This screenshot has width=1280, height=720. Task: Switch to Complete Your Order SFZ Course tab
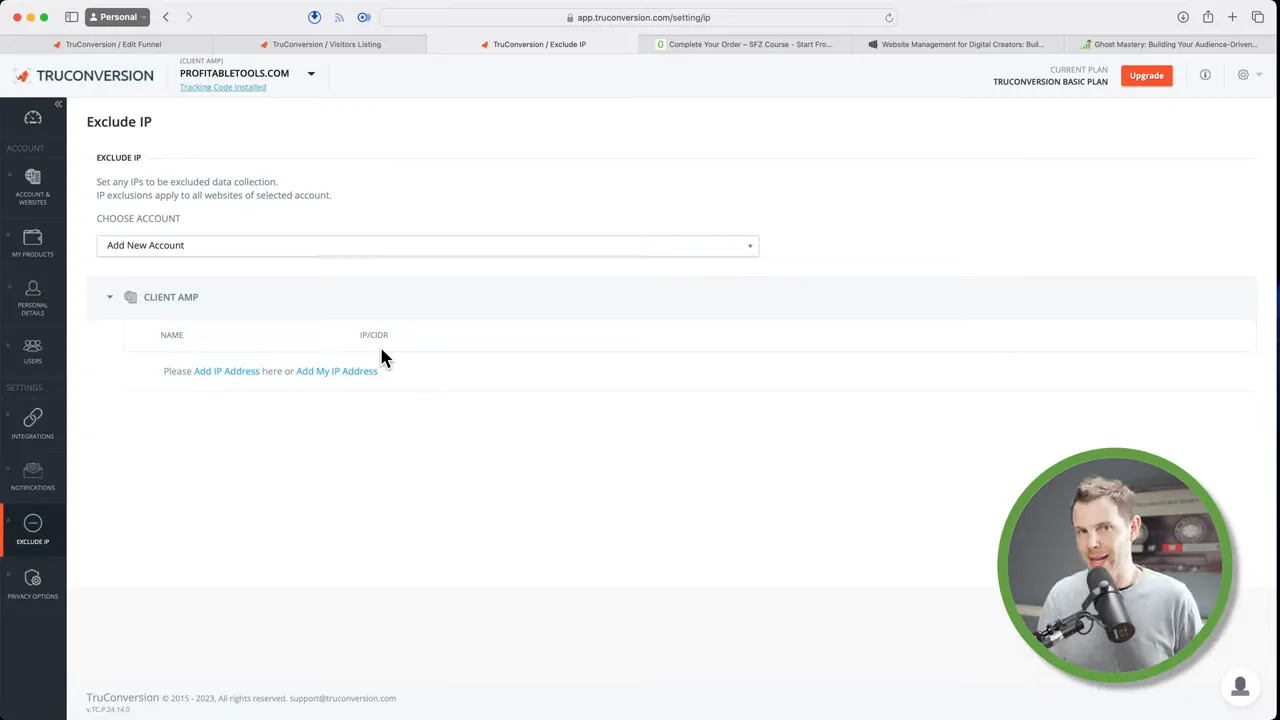[745, 44]
